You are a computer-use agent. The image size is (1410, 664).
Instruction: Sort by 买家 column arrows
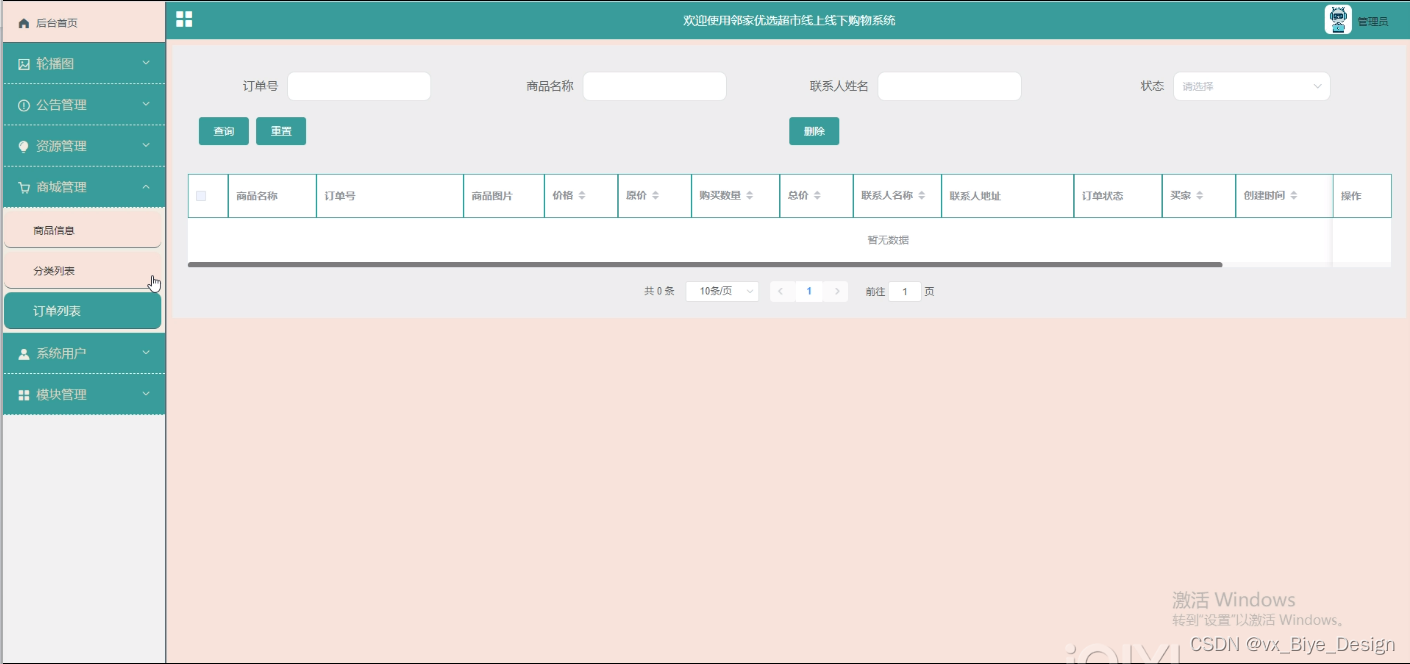click(1199, 196)
